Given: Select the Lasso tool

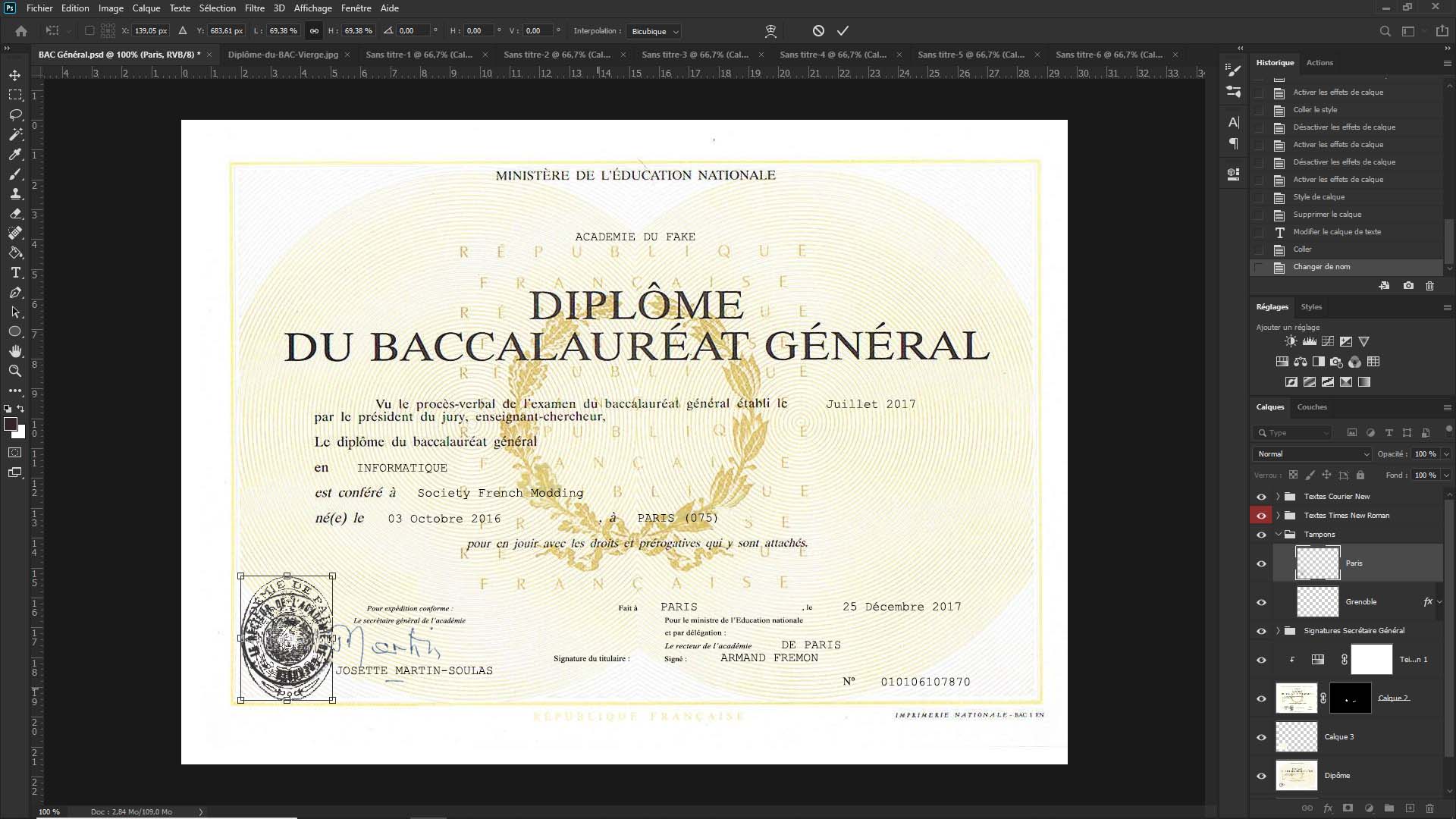Looking at the screenshot, I should point(15,115).
